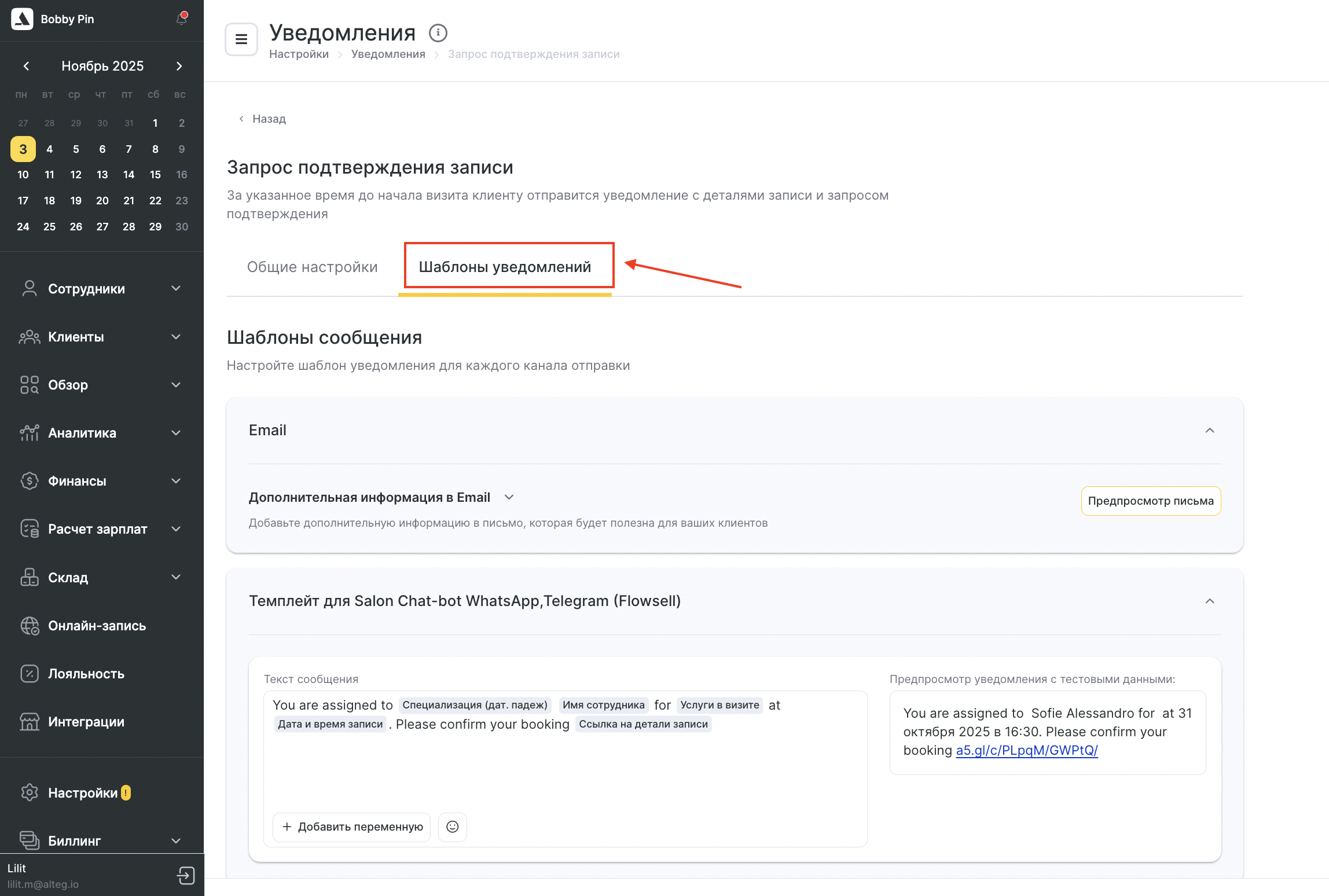Collapse the Salon Chat-bot template section

pos(1209,601)
